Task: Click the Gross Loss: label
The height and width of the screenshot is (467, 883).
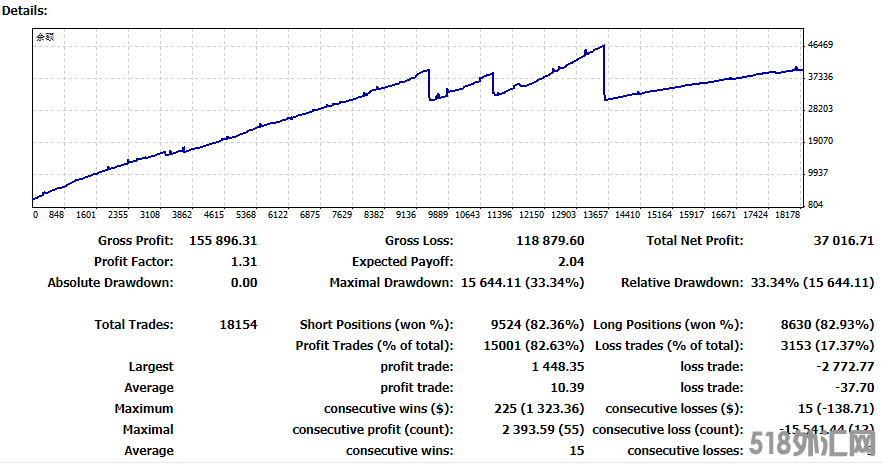Action: (x=419, y=241)
